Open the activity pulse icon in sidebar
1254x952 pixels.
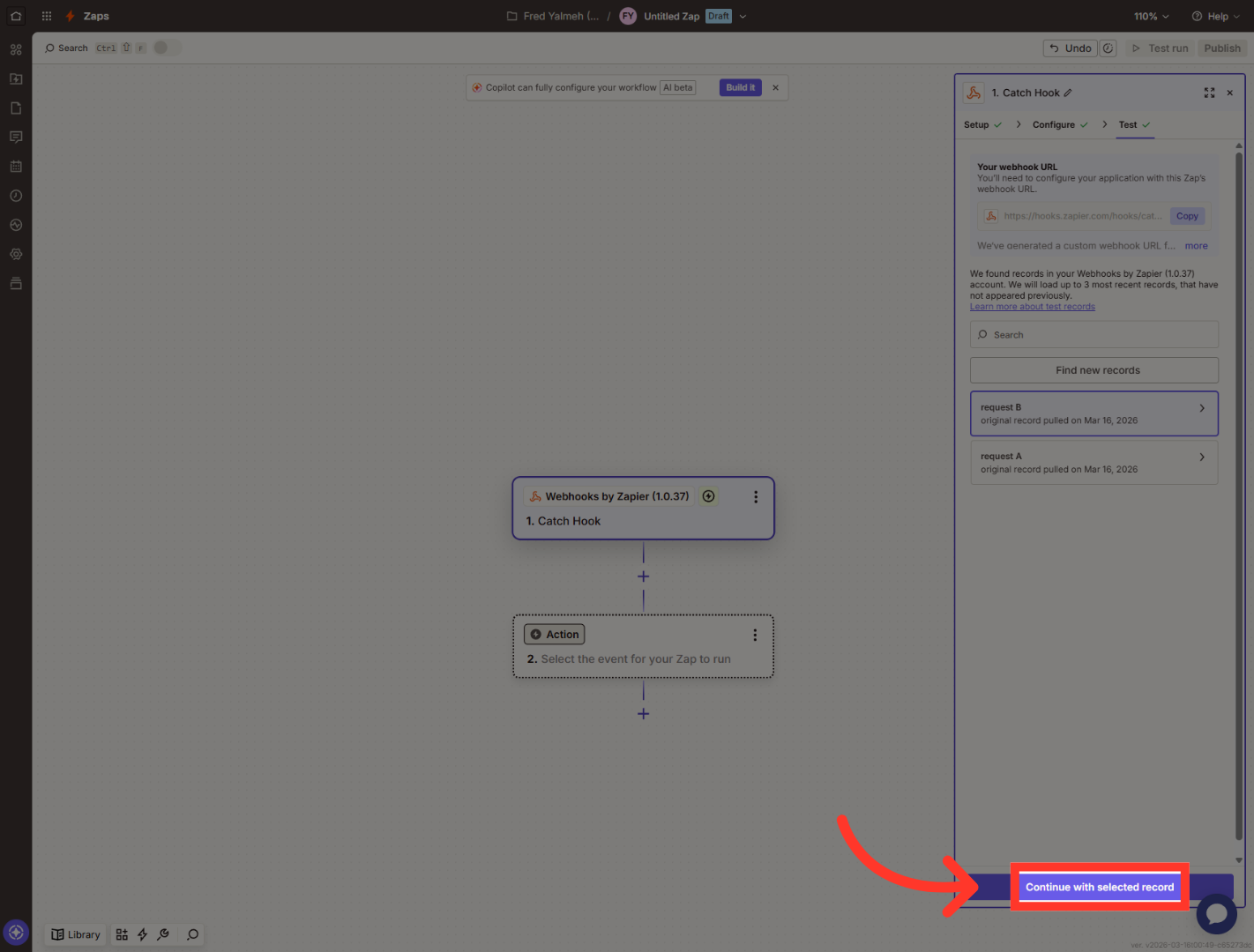(x=16, y=225)
